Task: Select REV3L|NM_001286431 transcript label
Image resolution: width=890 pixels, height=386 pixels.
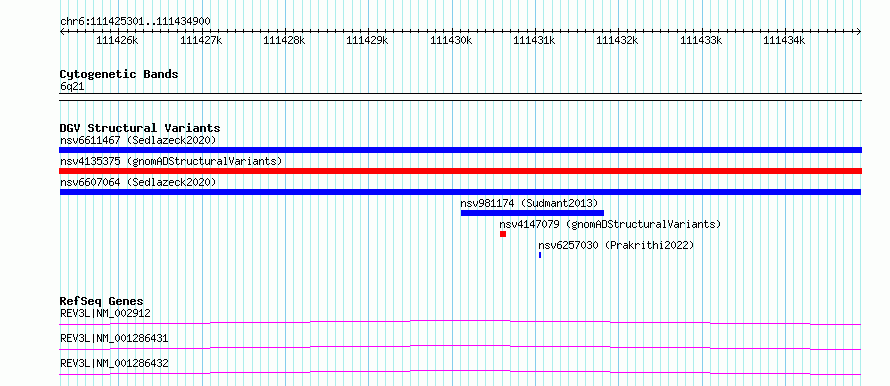Action: (x=114, y=339)
